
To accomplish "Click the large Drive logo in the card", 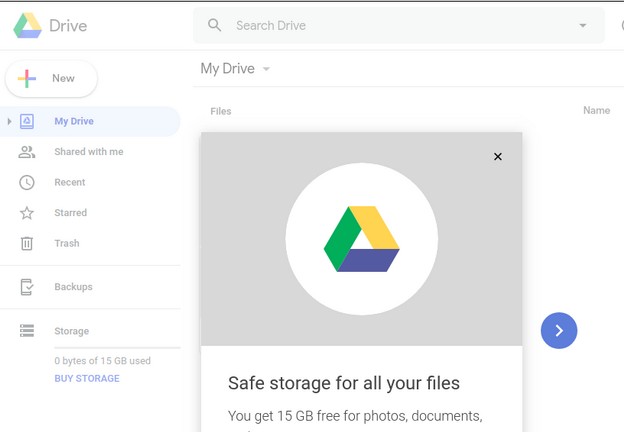I will (x=361, y=239).
